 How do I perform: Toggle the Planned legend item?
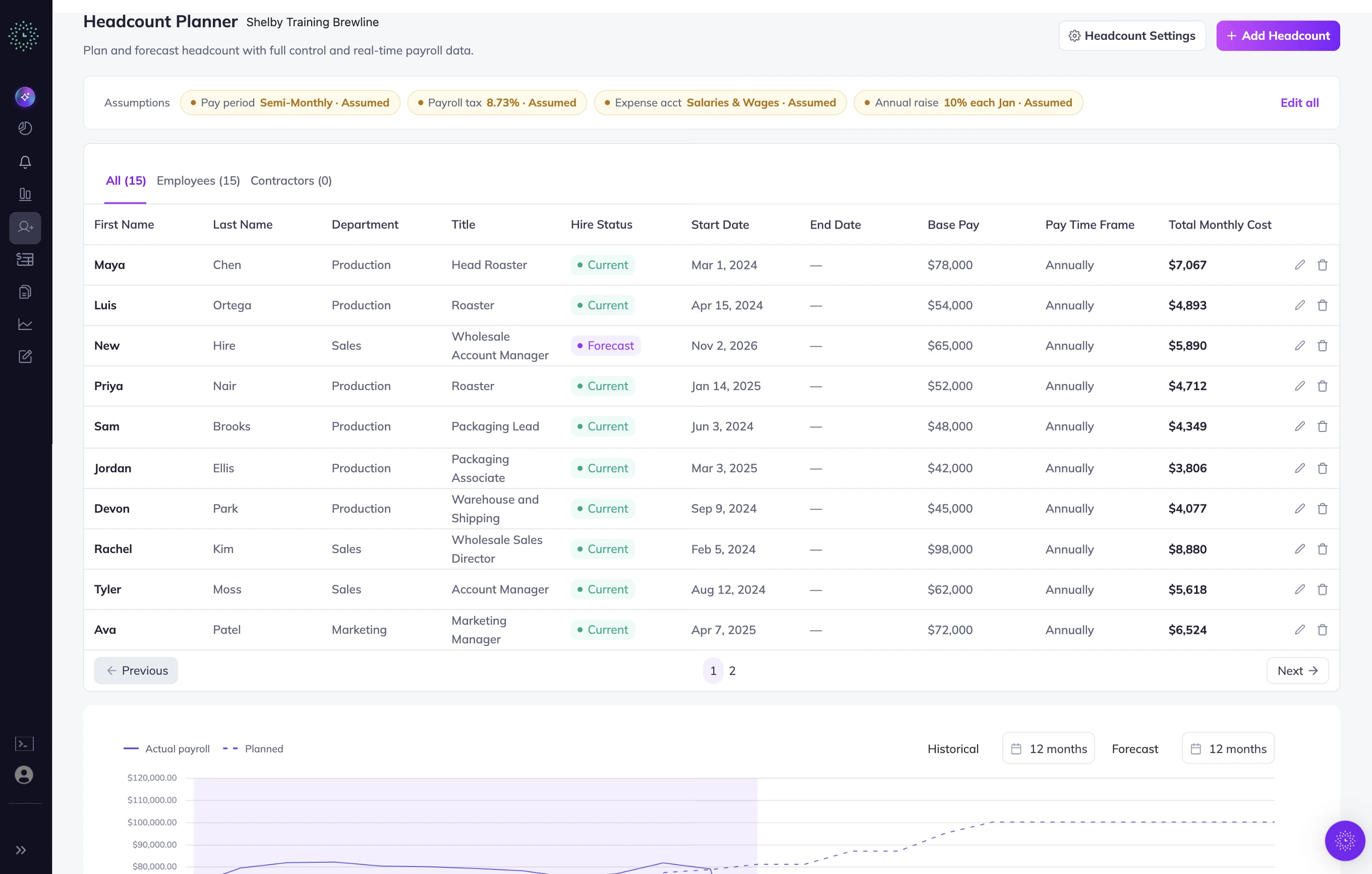tap(253, 749)
